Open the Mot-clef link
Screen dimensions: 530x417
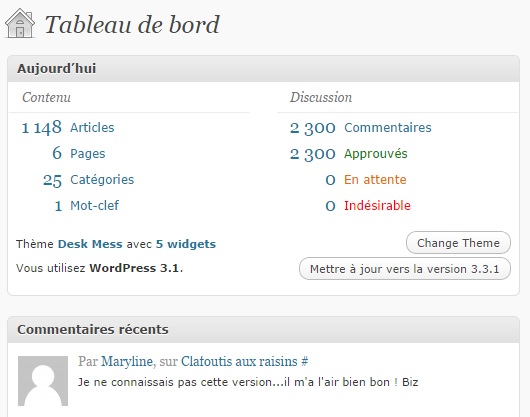pos(95,205)
